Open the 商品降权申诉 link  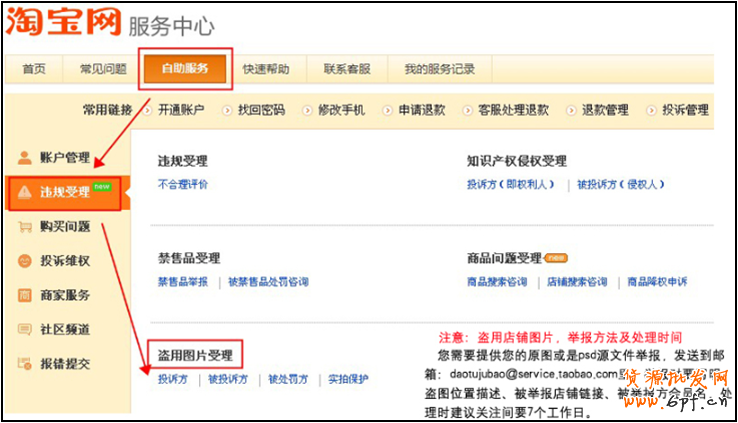tap(657, 282)
